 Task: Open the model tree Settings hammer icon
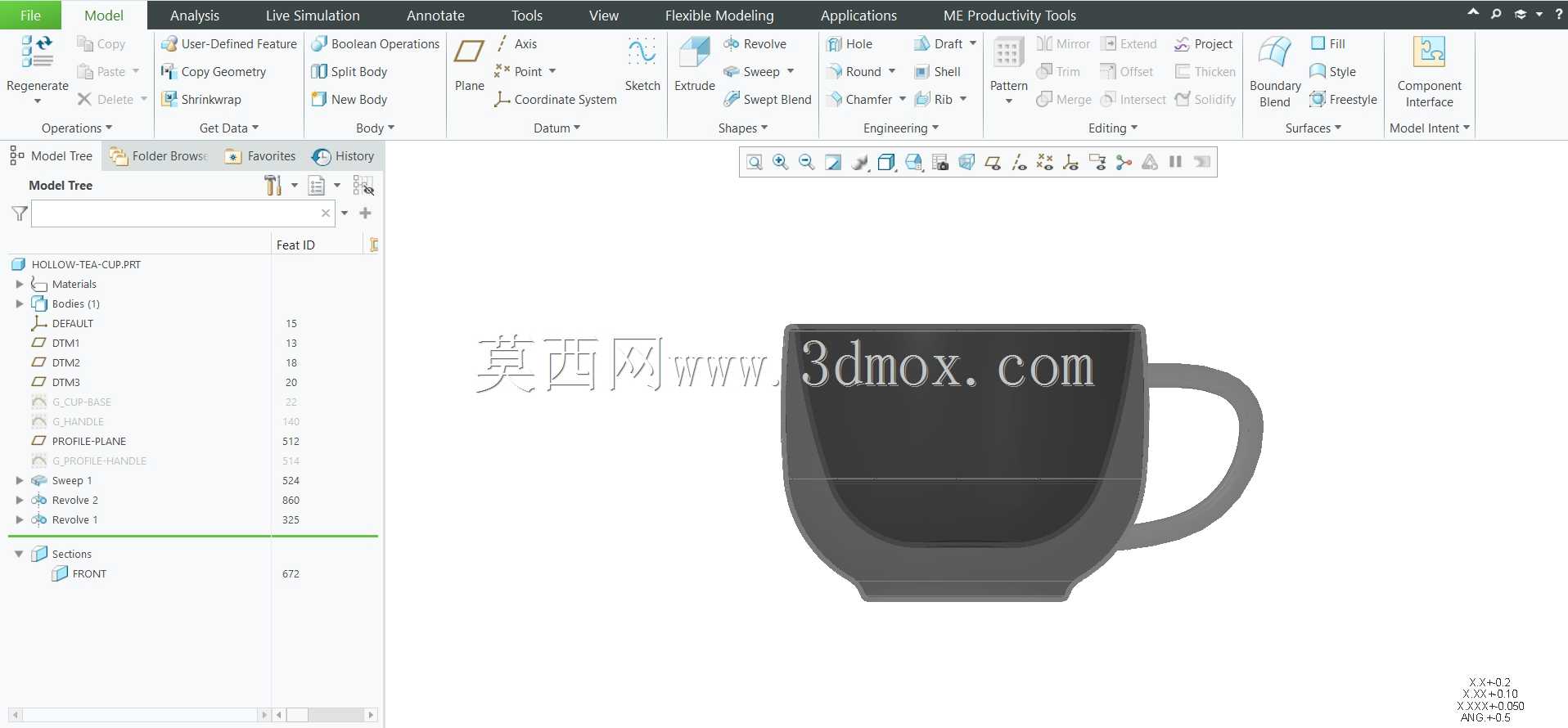273,186
